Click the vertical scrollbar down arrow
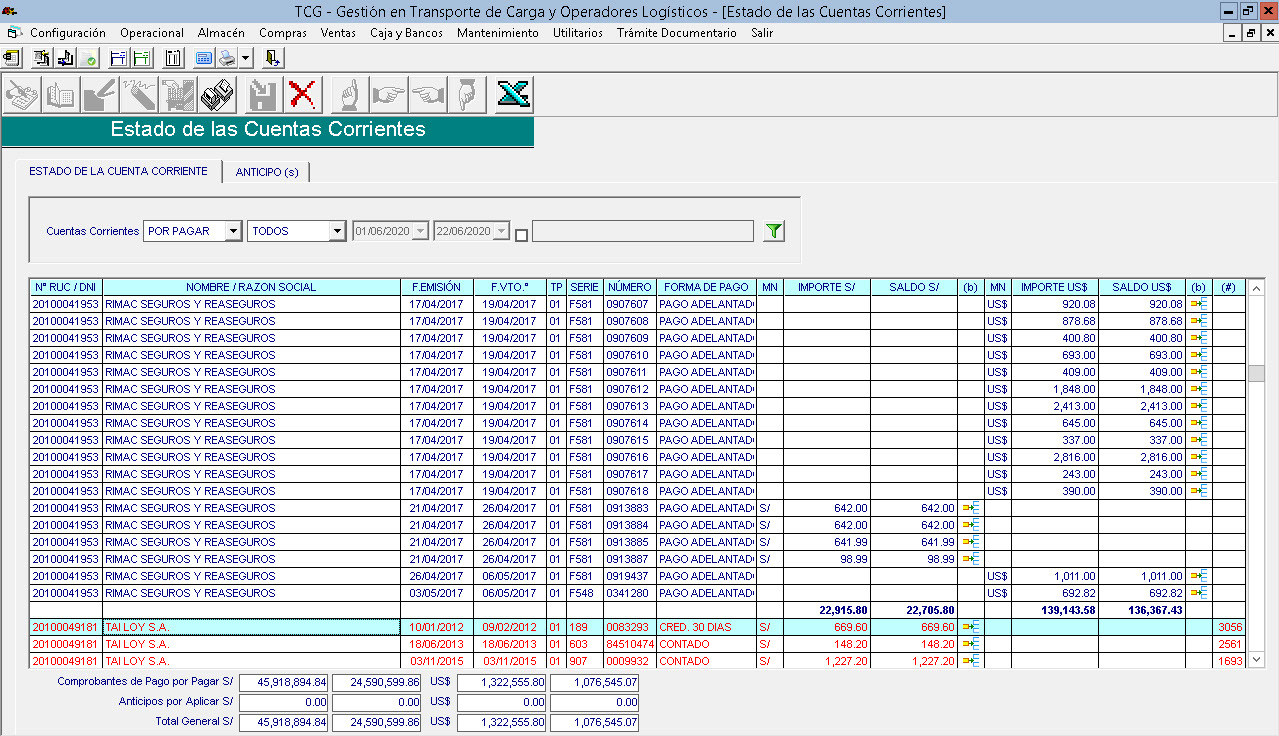Viewport: 1279px width, 736px height. 1256,659
